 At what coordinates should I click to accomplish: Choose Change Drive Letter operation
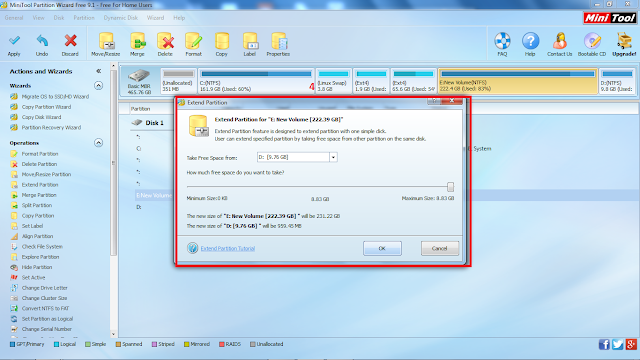(x=44, y=288)
